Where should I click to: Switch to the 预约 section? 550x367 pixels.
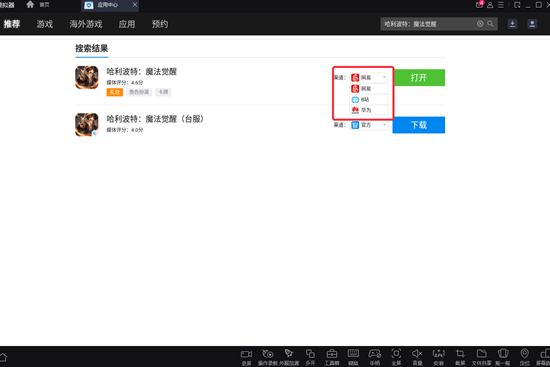pos(160,24)
